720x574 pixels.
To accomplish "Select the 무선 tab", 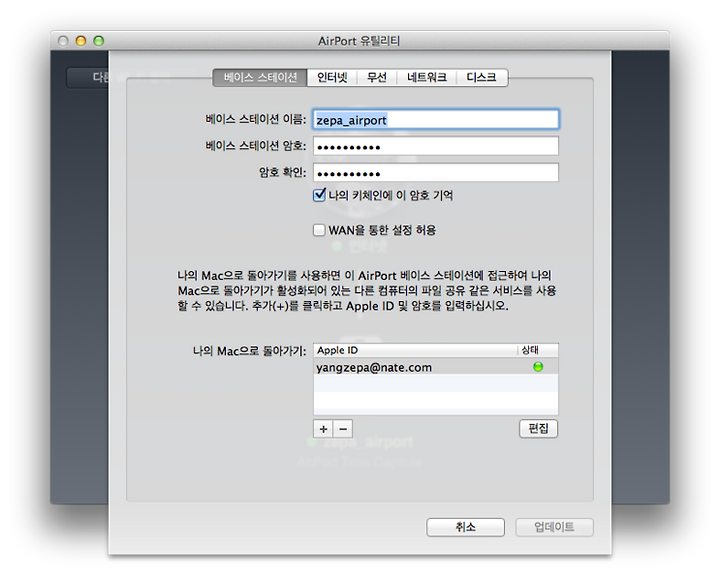I will pos(377,78).
